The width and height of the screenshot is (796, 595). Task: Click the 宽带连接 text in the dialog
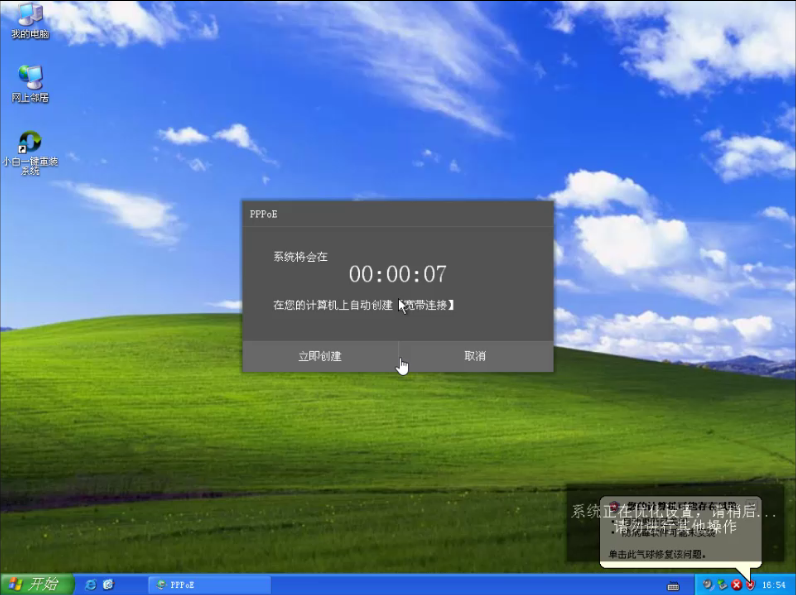[x=428, y=304]
